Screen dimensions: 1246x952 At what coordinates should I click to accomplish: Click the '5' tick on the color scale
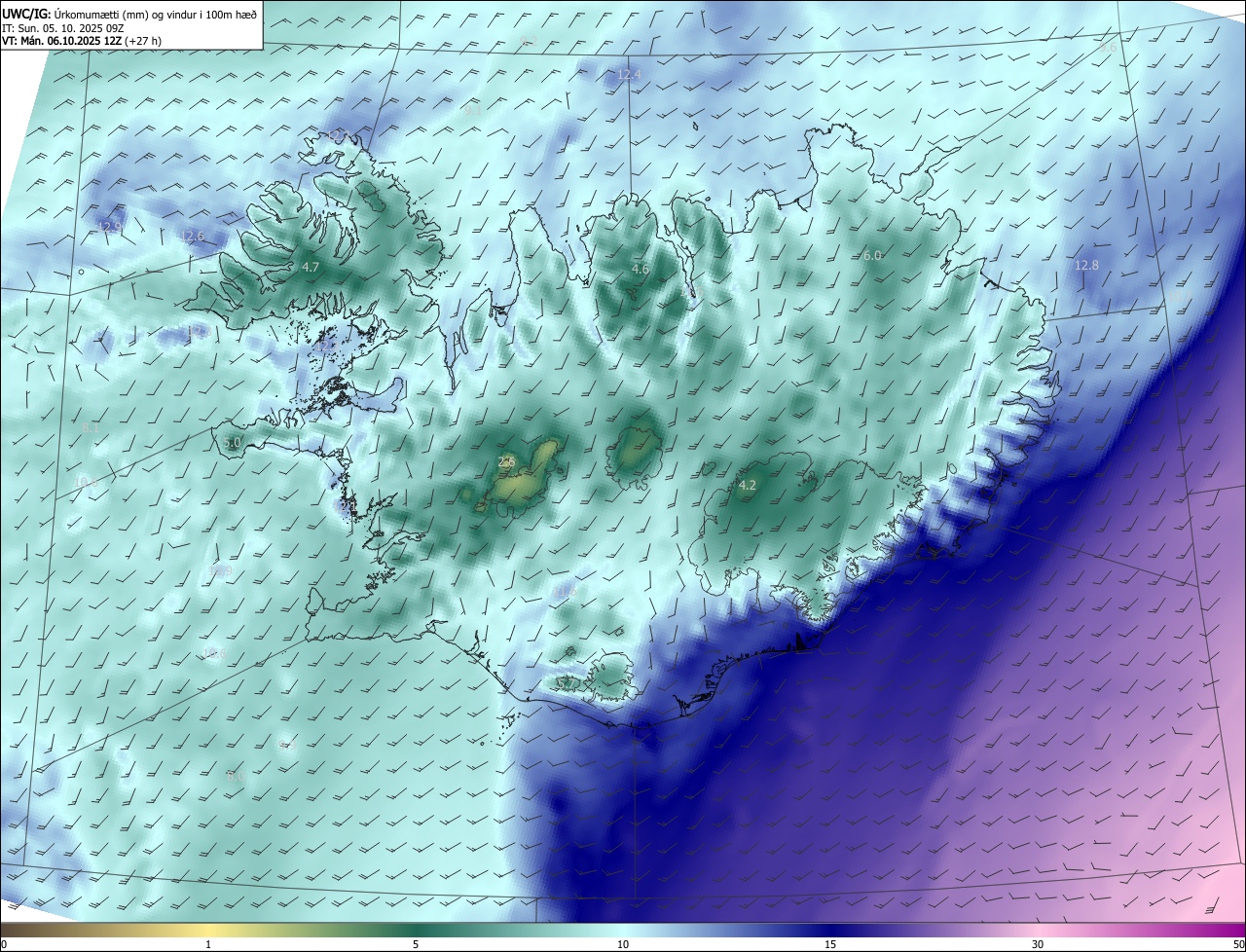point(416,944)
